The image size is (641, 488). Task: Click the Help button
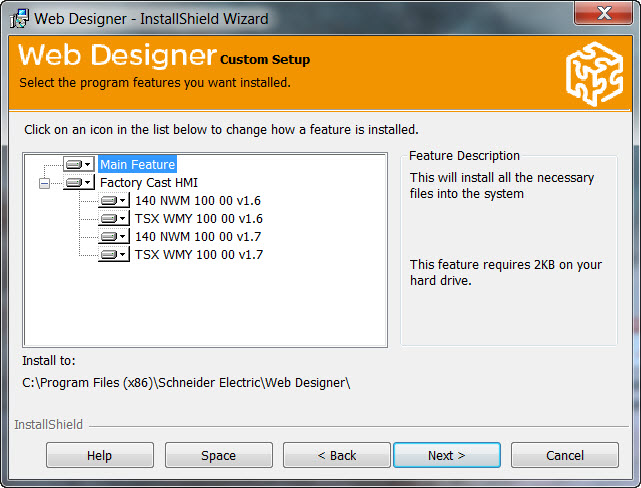click(100, 455)
